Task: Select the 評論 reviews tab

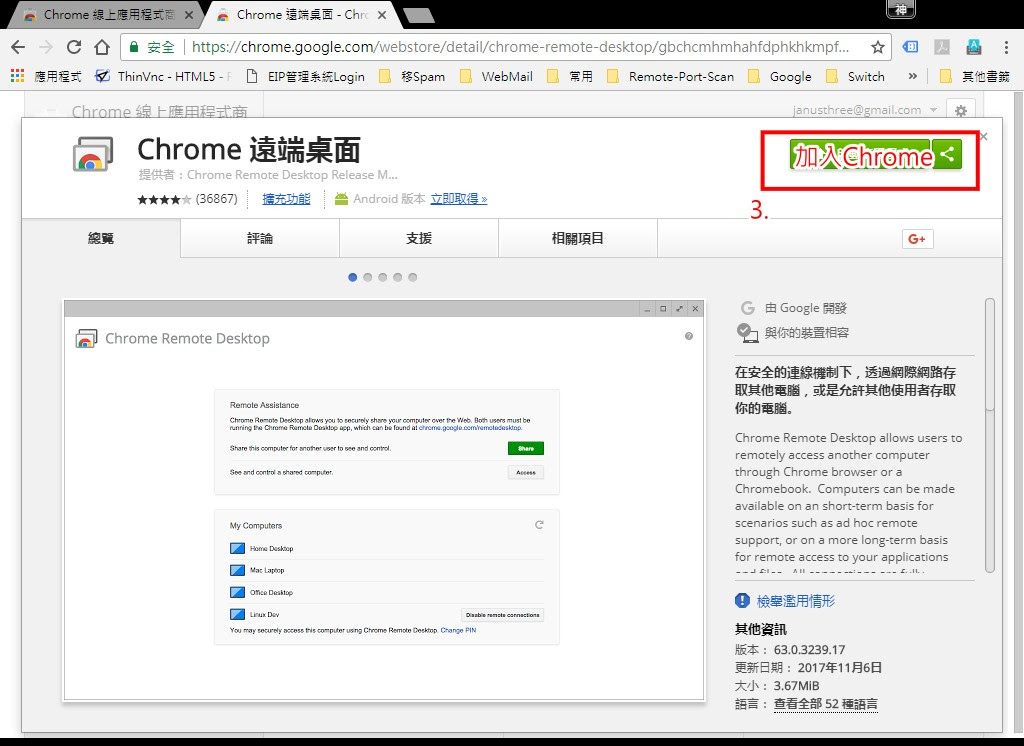Action: click(x=260, y=238)
